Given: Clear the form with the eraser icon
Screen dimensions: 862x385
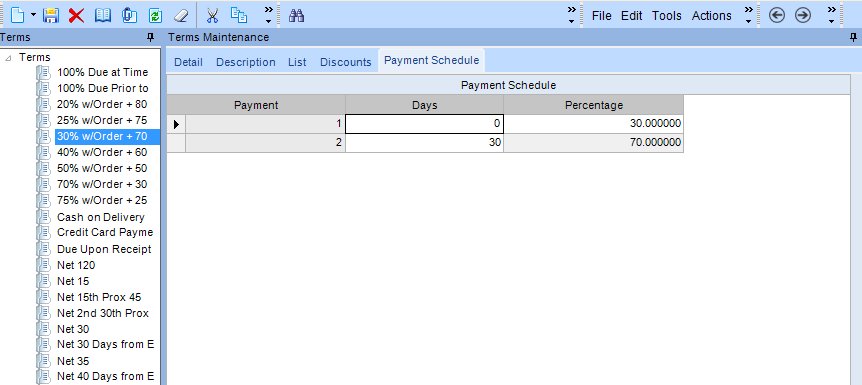Looking at the screenshot, I should click(181, 15).
